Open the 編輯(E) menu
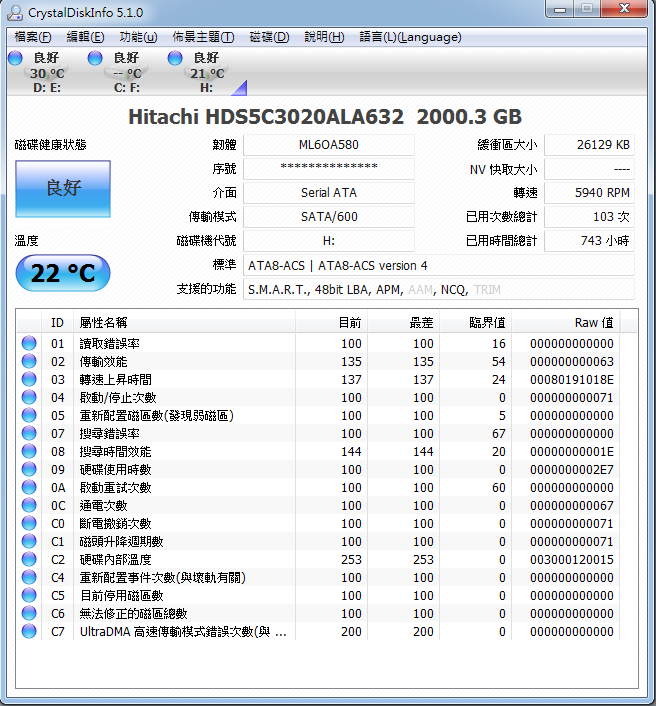656x706 pixels. (86, 37)
